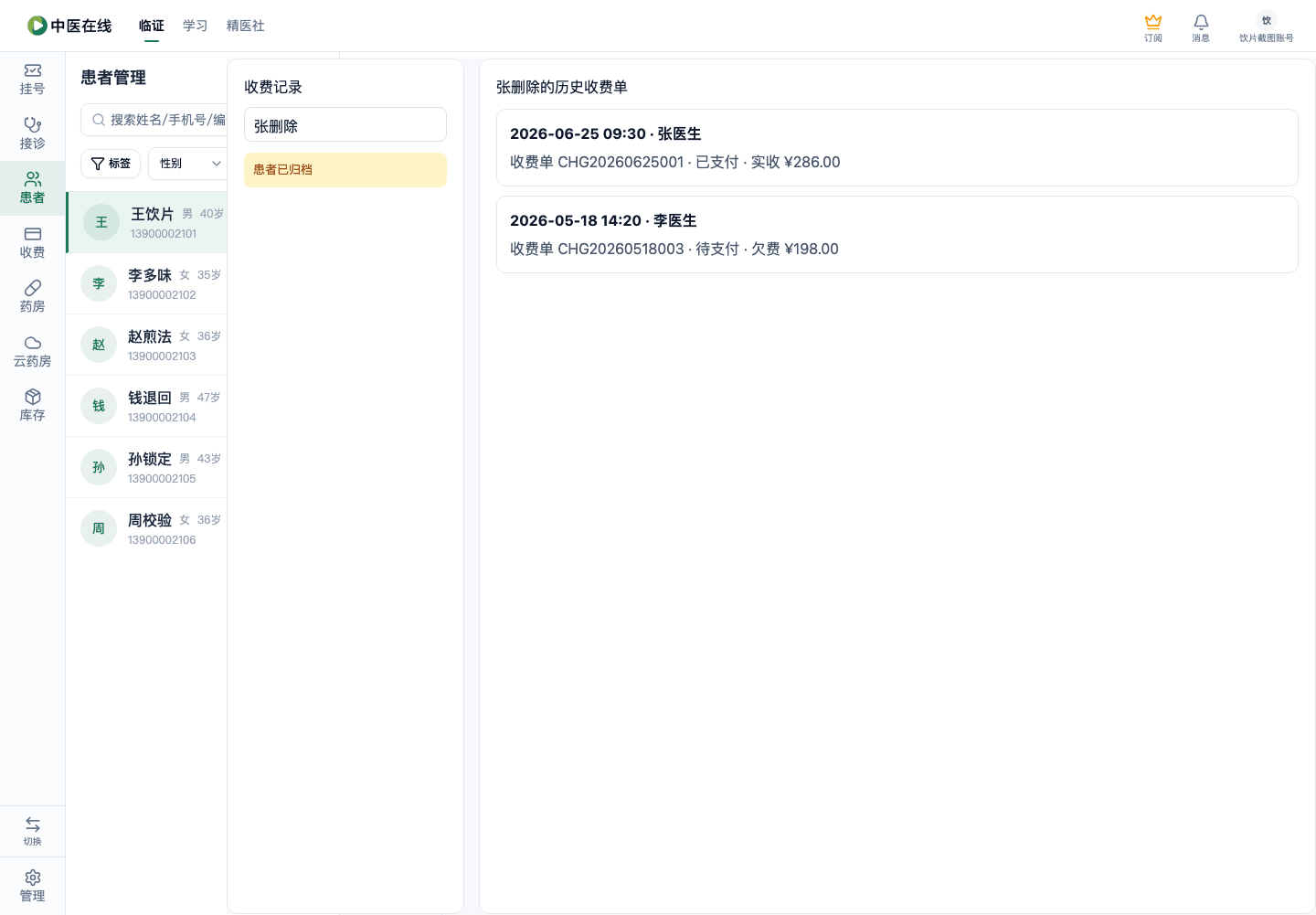Click the 患者已归档 notice banner
Viewport: 1316px width, 915px height.
pos(345,170)
